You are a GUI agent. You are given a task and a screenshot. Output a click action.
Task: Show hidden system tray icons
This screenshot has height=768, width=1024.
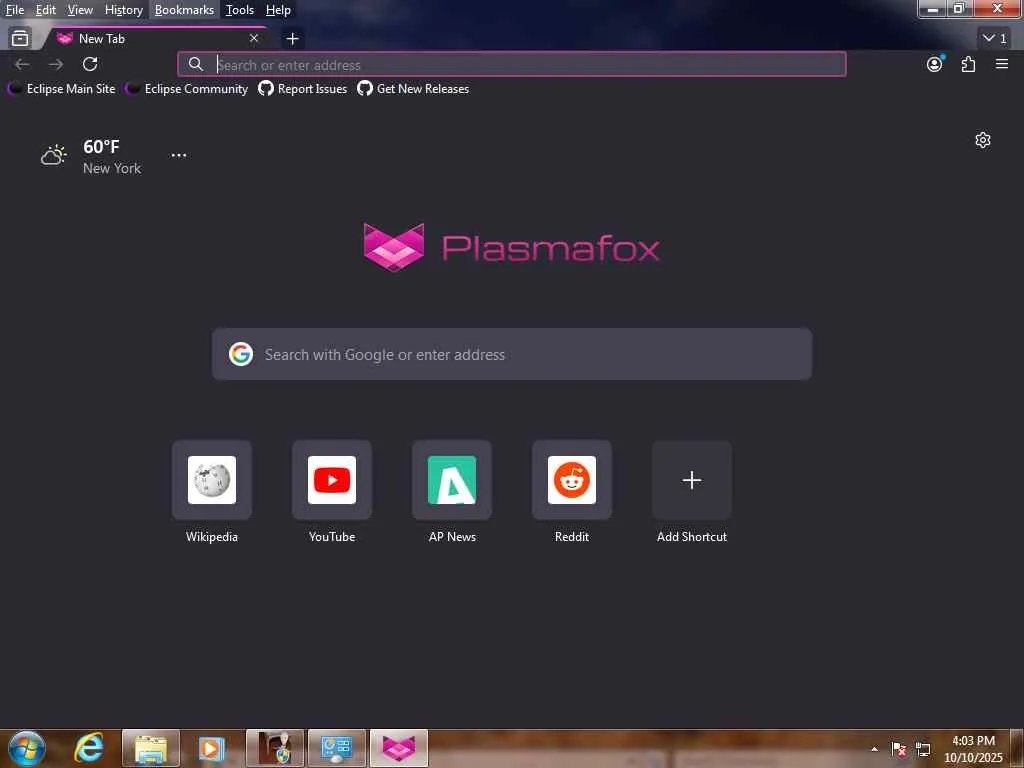coord(874,749)
